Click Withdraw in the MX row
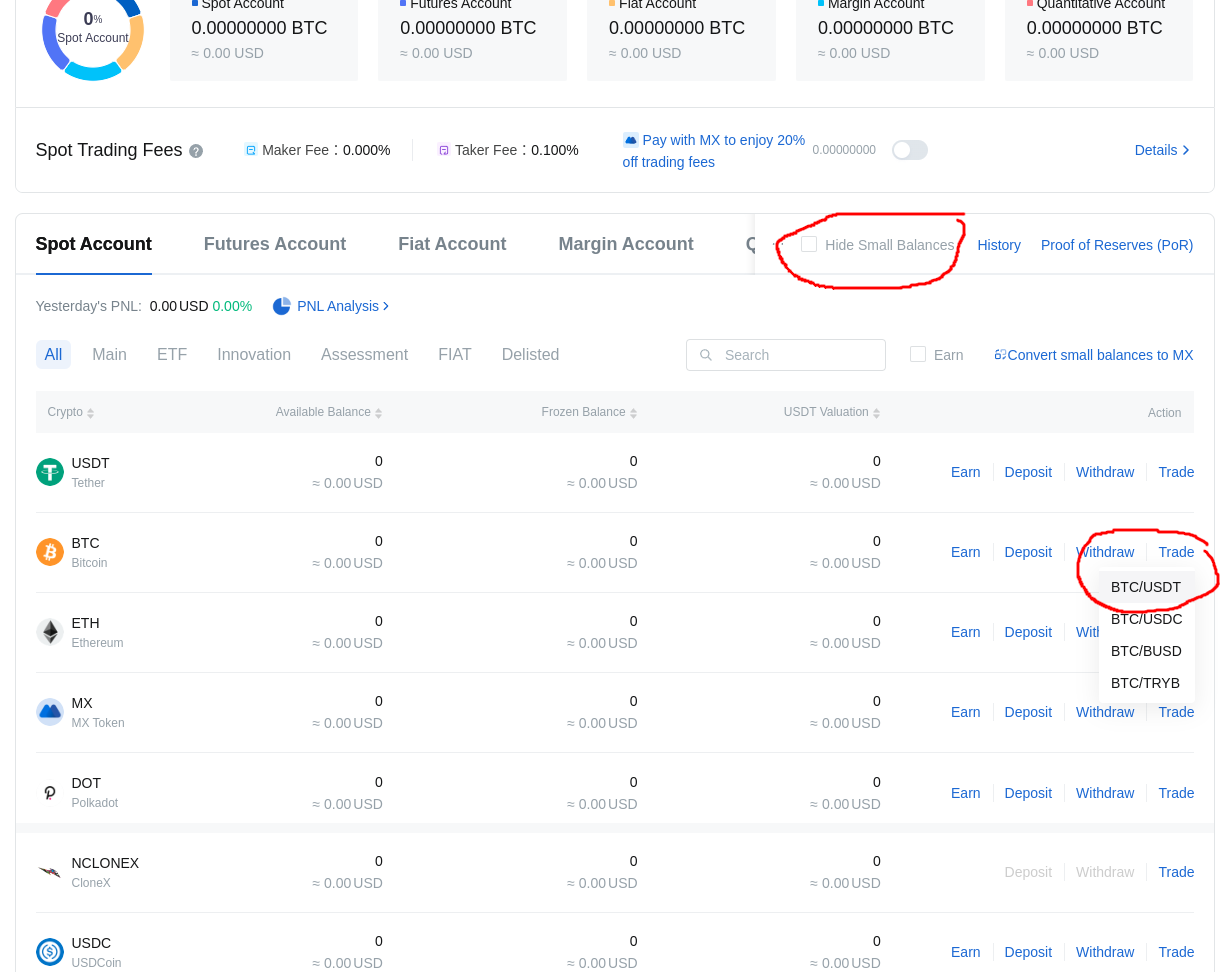 pos(1105,712)
